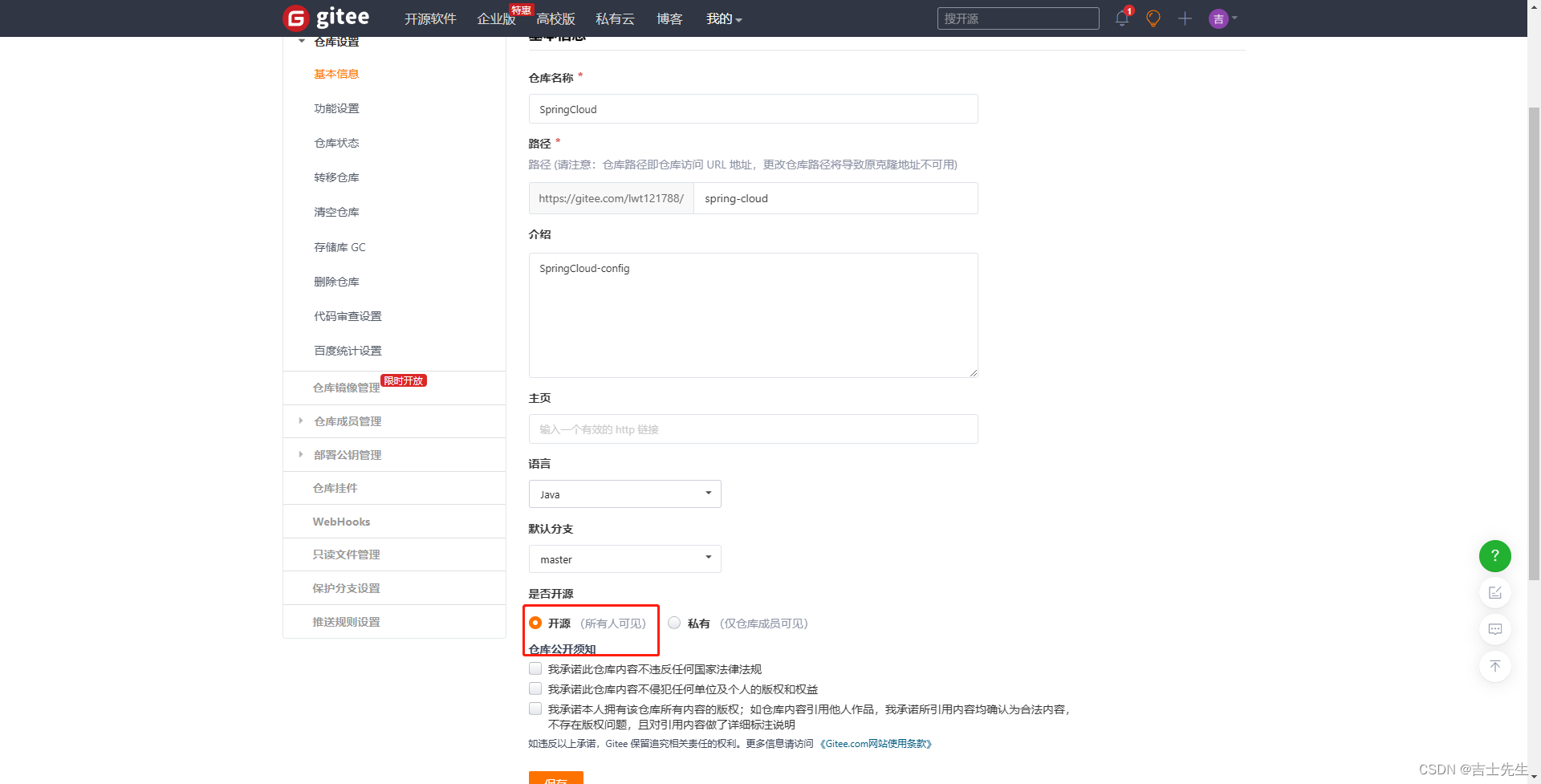Select the 私有 radio option
The width and height of the screenshot is (1541, 784).
(674, 623)
